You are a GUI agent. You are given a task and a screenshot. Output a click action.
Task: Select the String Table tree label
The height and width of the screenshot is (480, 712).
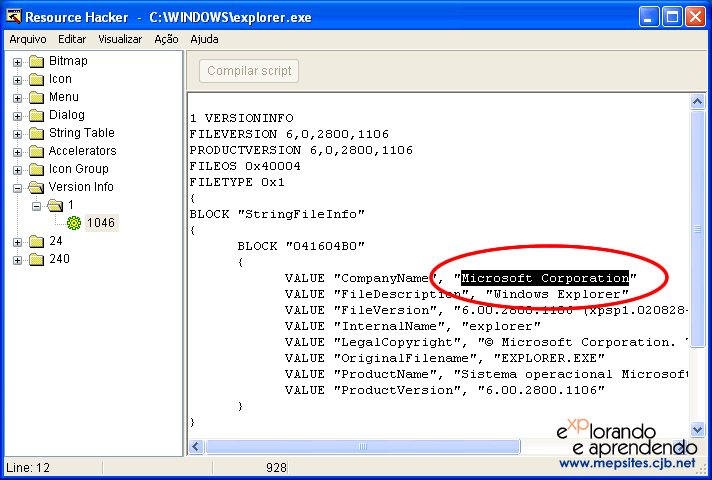tap(82, 133)
